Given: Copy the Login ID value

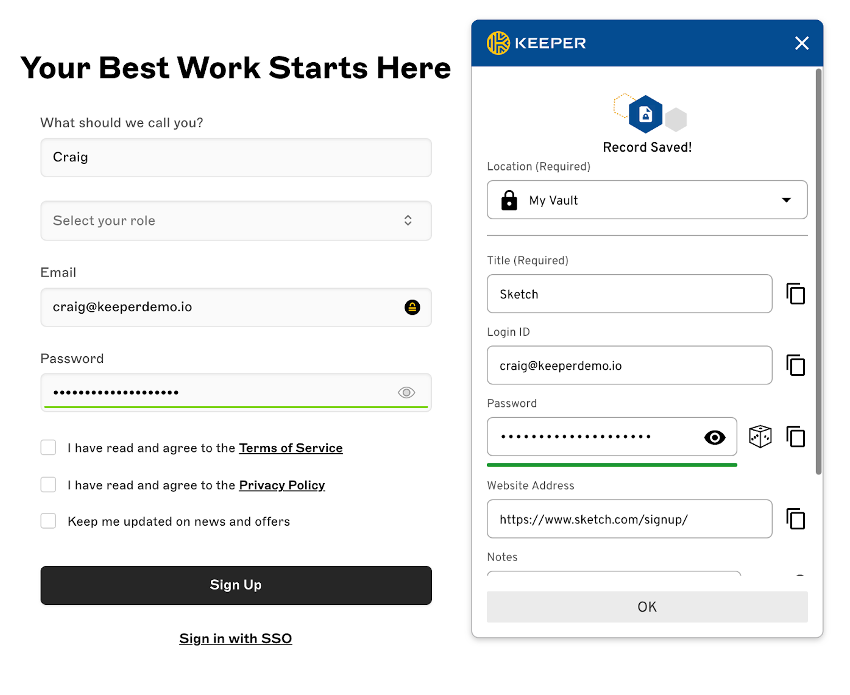Looking at the screenshot, I should pyautogui.click(x=795, y=366).
